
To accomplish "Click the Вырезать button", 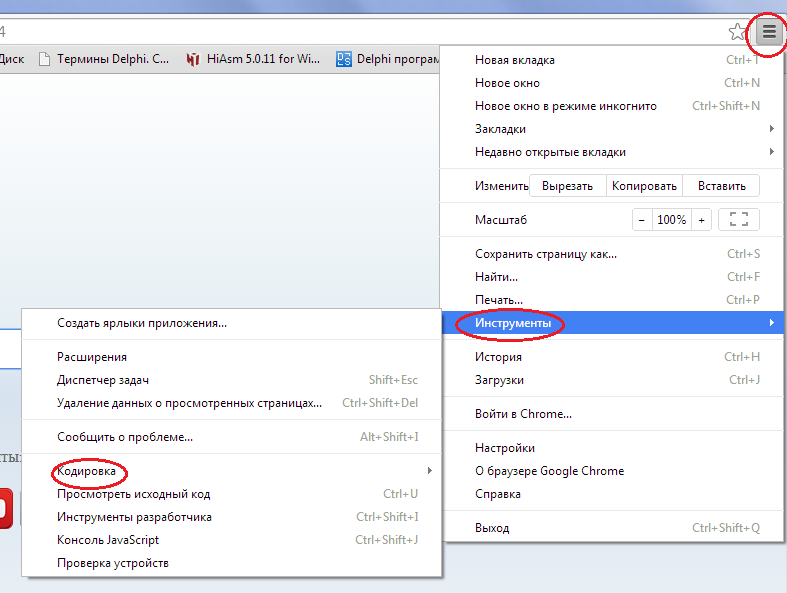I will [567, 186].
